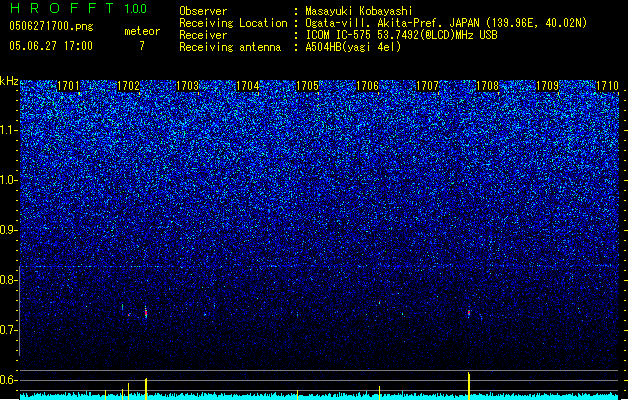Click the 1.0 kHz axis label
The image size is (629, 400).
pyautogui.click(x=9, y=180)
